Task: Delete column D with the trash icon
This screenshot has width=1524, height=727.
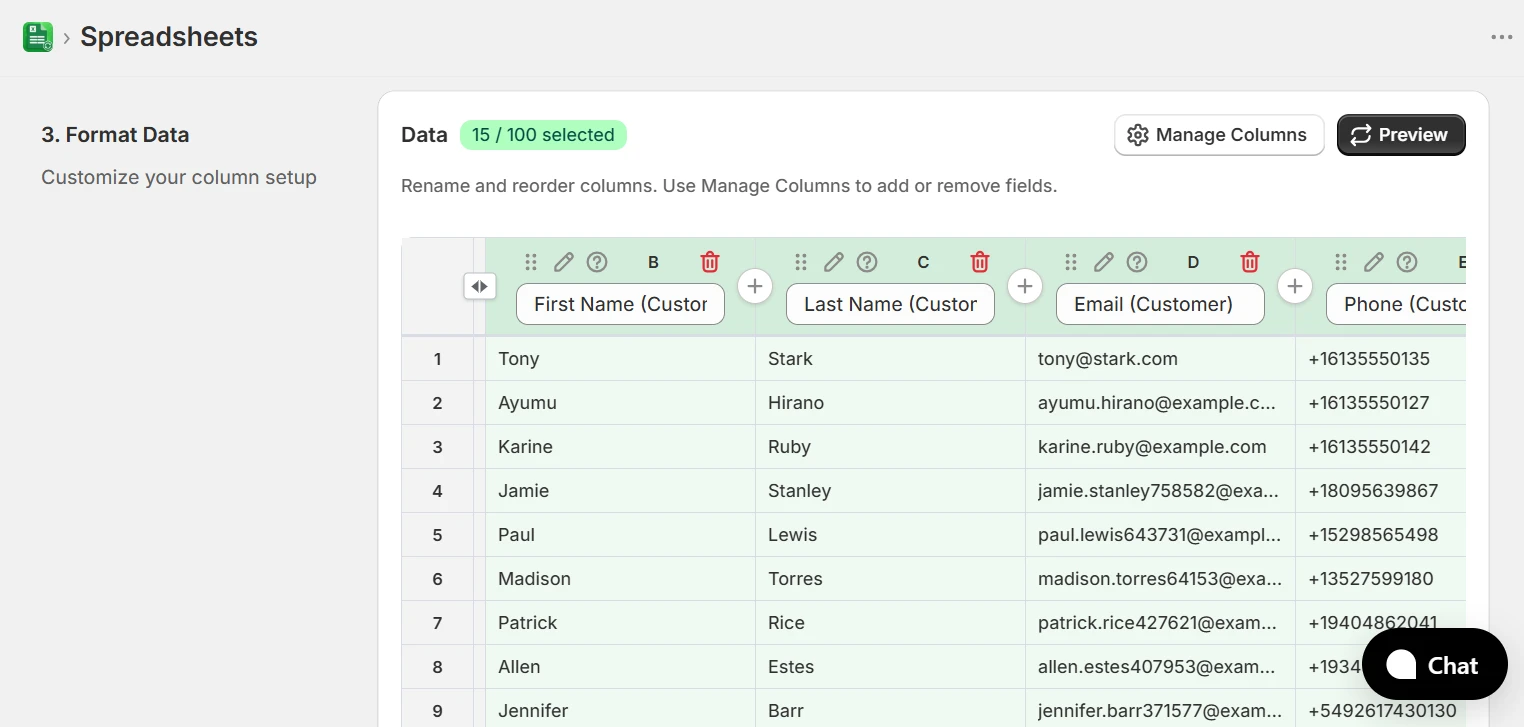Action: tap(1250, 262)
